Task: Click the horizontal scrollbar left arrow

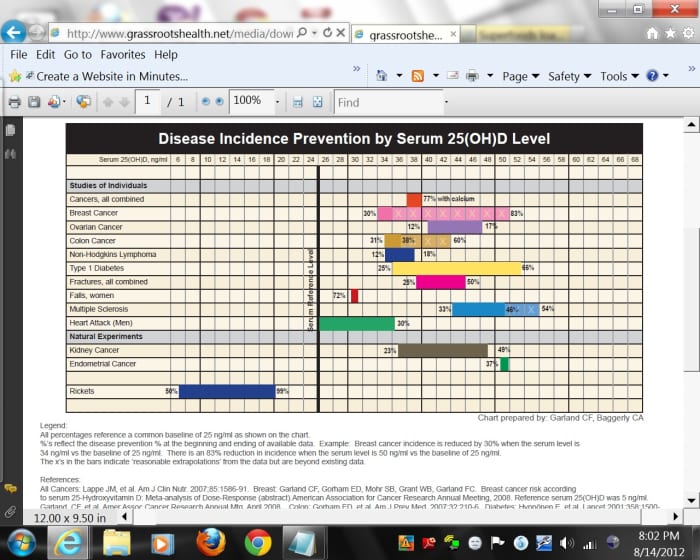Action: 125,517
